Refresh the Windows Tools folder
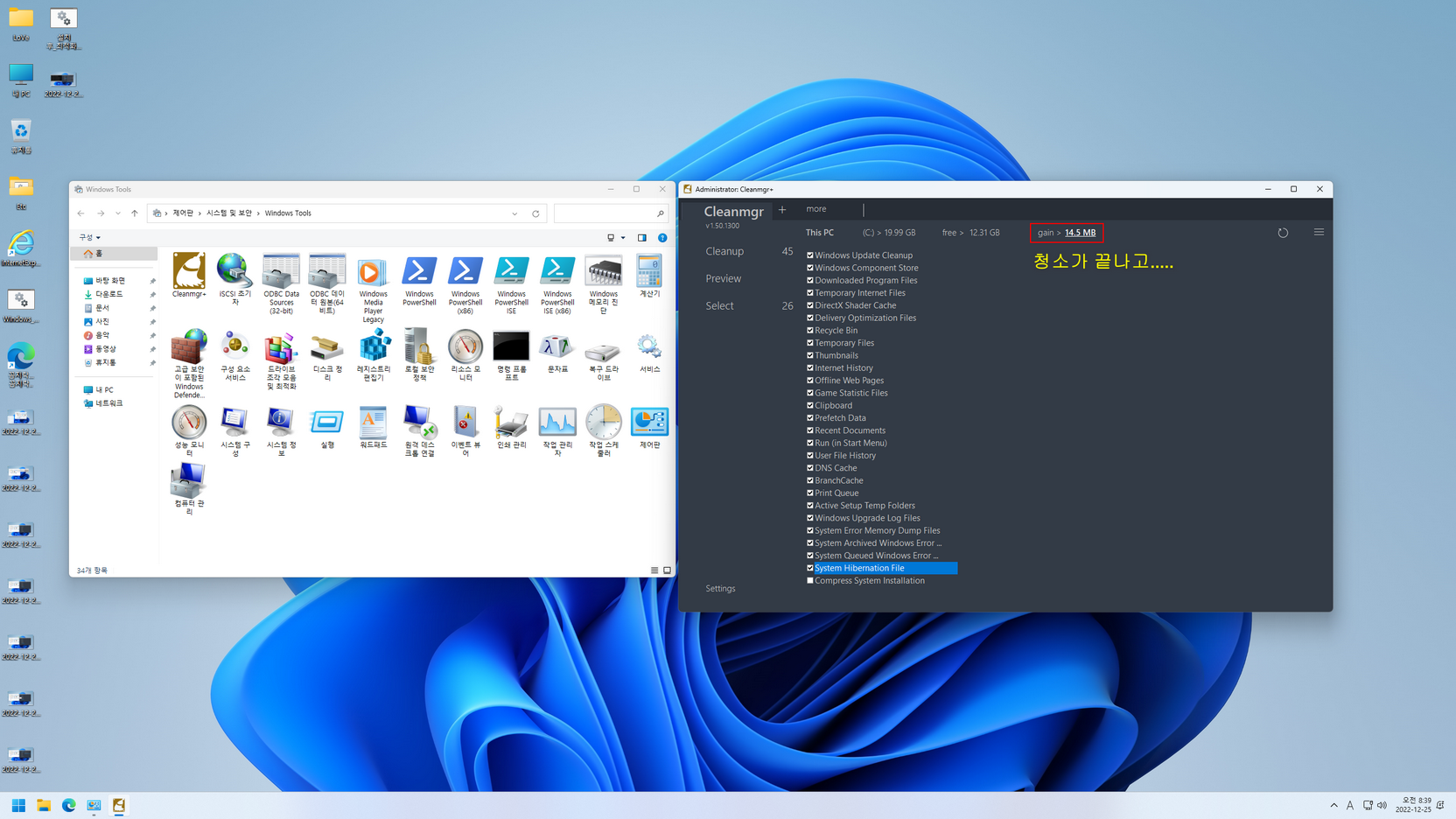 coord(535,213)
